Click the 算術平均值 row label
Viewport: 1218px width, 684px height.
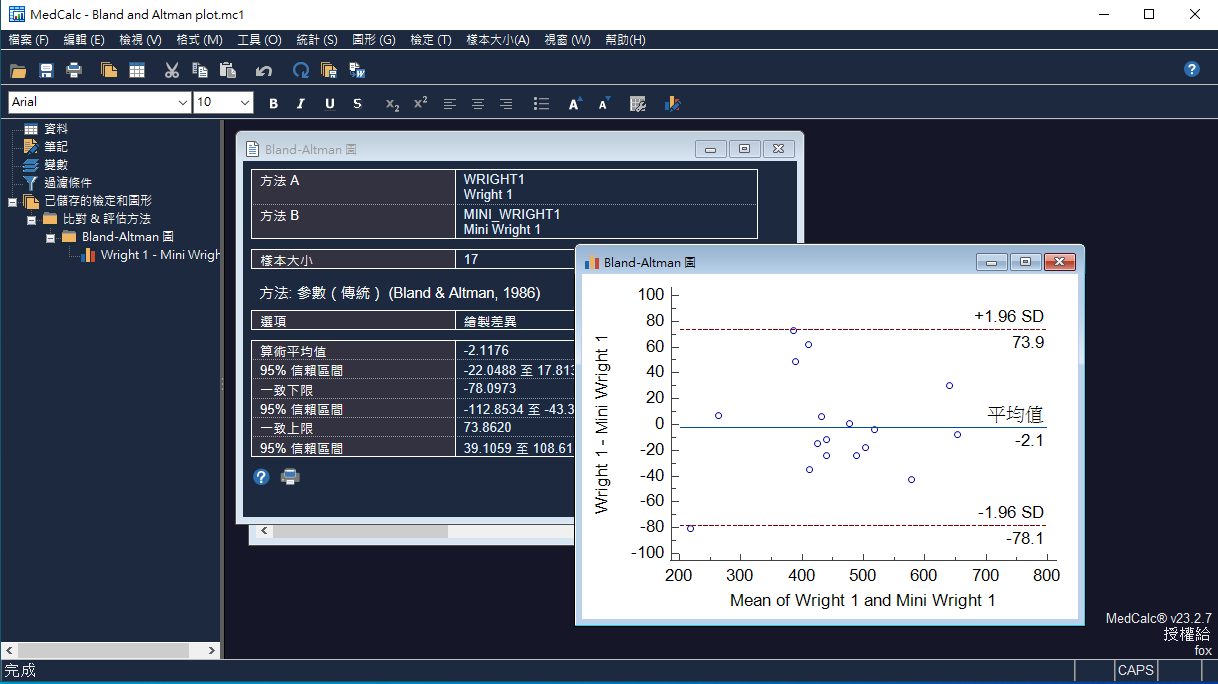pyautogui.click(x=293, y=351)
